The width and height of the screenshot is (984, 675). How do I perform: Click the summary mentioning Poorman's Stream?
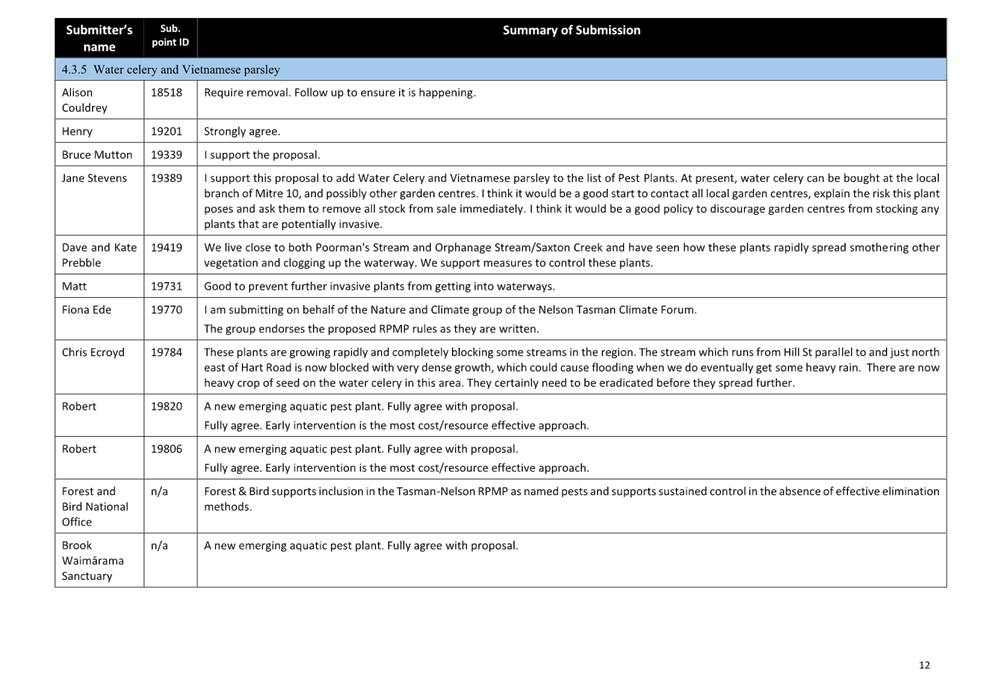coord(571,255)
